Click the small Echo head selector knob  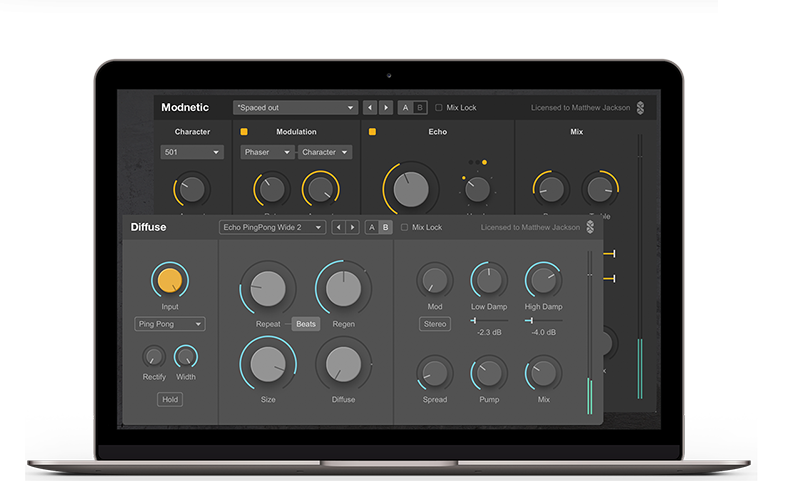477,190
